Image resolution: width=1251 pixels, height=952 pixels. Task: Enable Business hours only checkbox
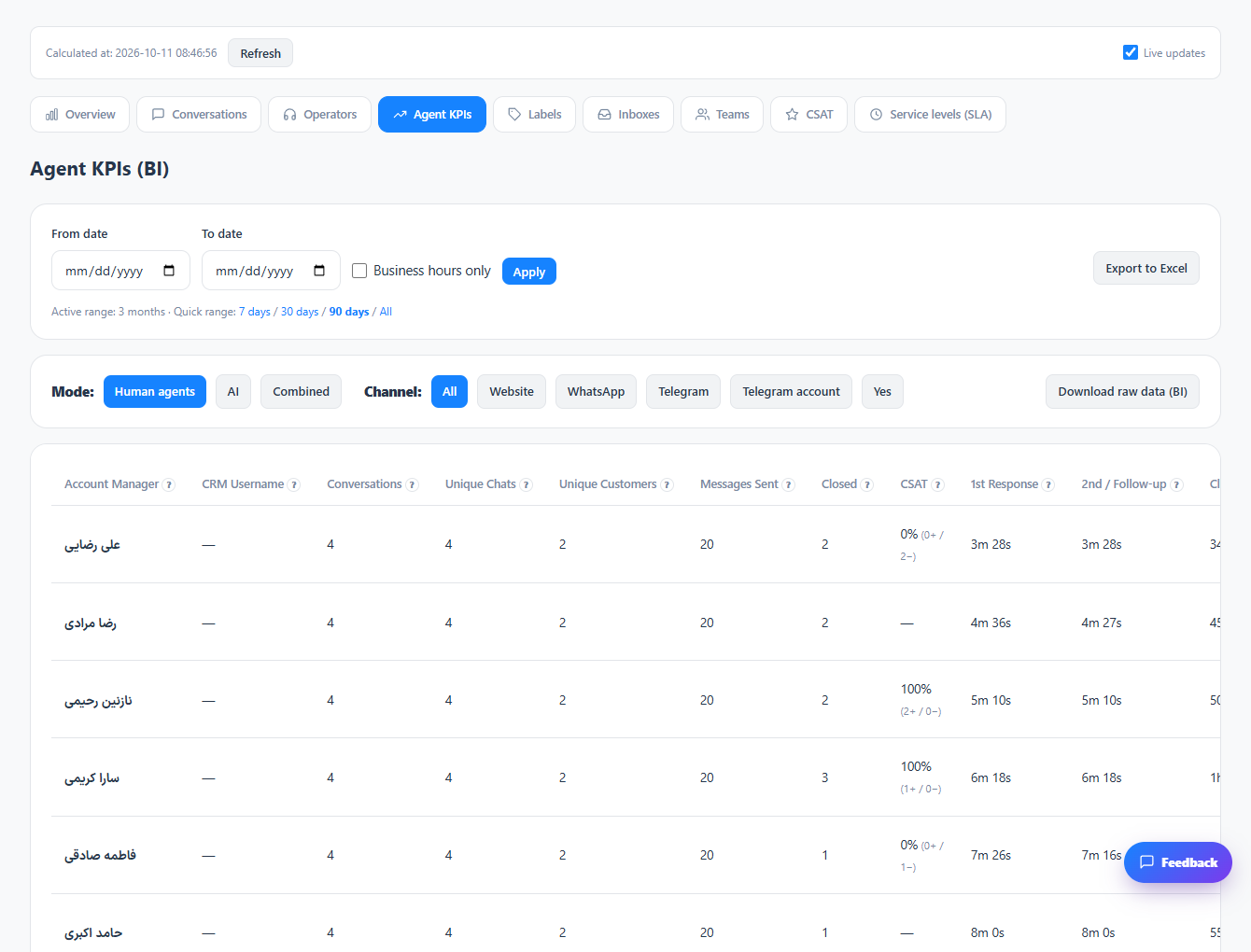[x=359, y=271]
